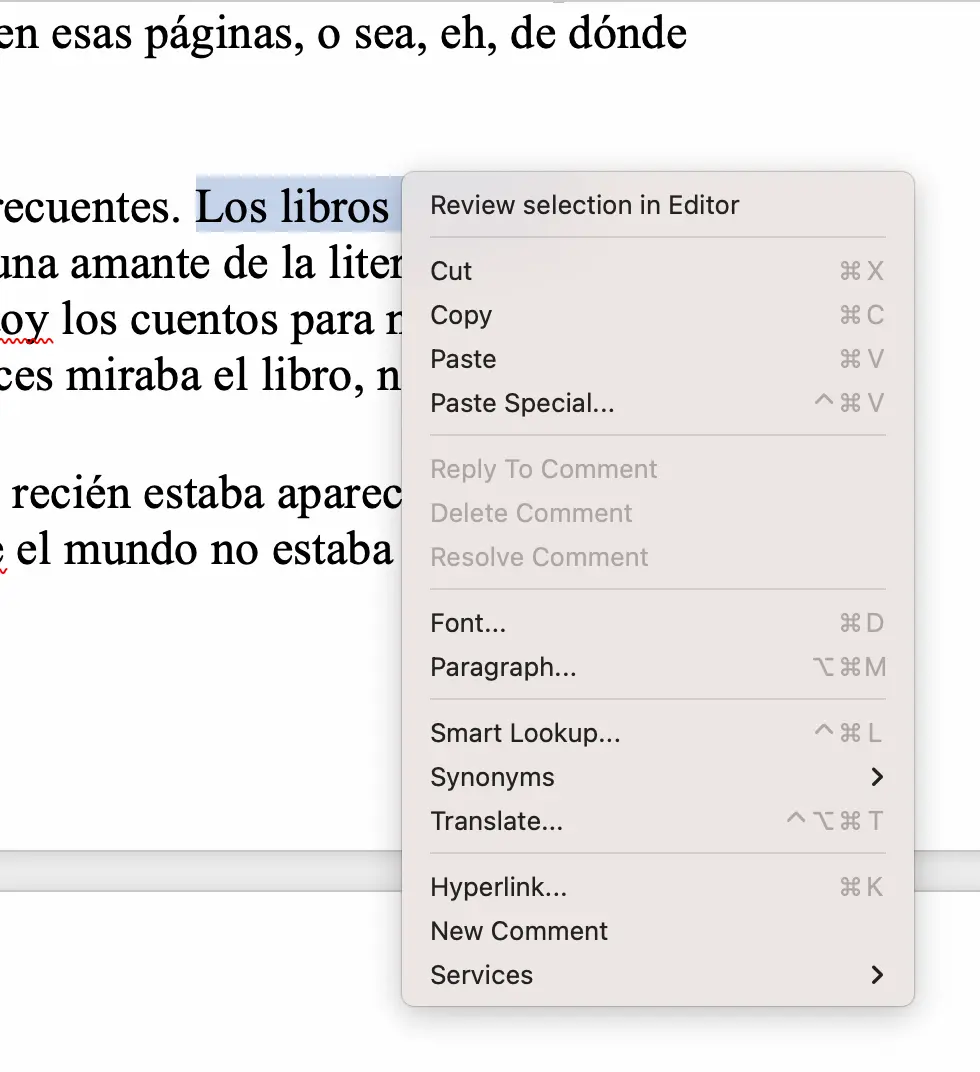Click the Synonyms chevron arrow

point(877,777)
